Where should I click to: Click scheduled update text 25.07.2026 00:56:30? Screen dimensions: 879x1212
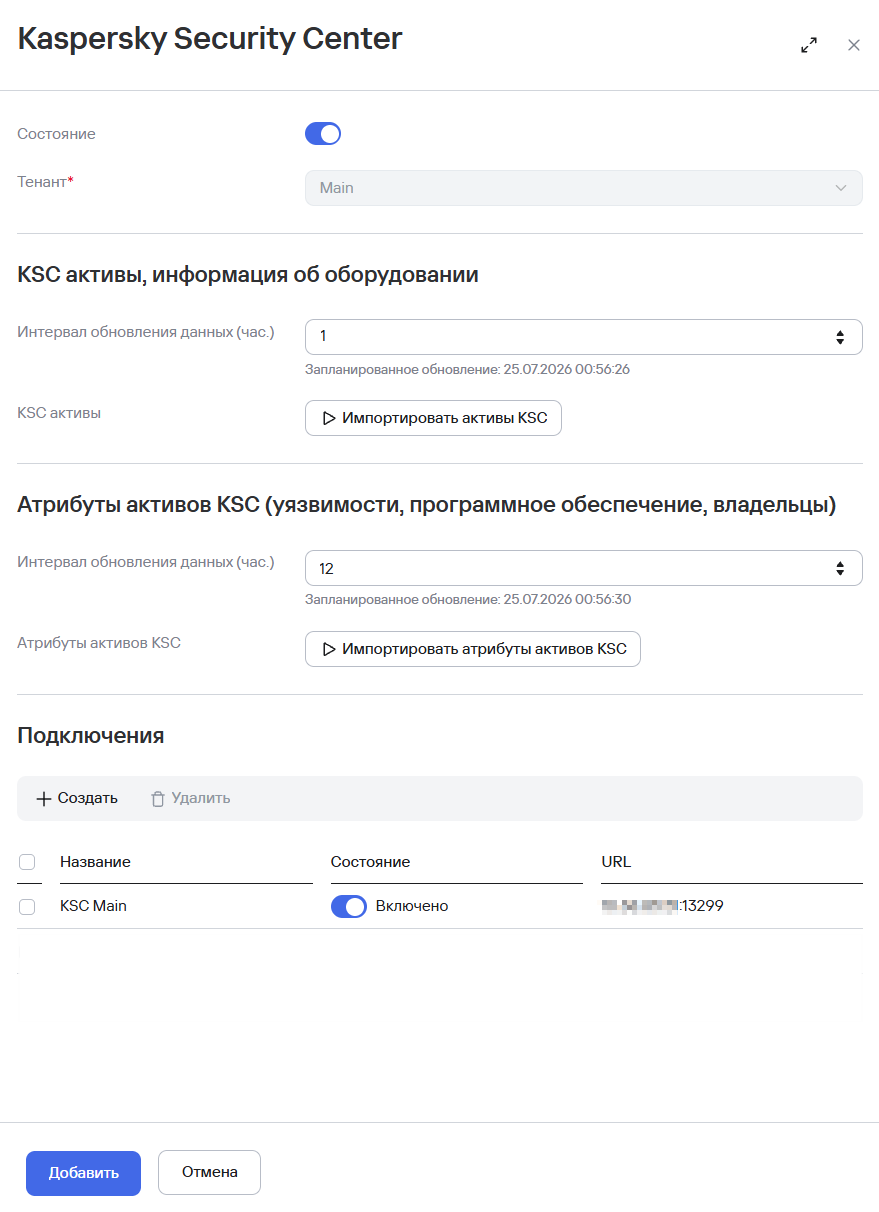[x=468, y=600]
